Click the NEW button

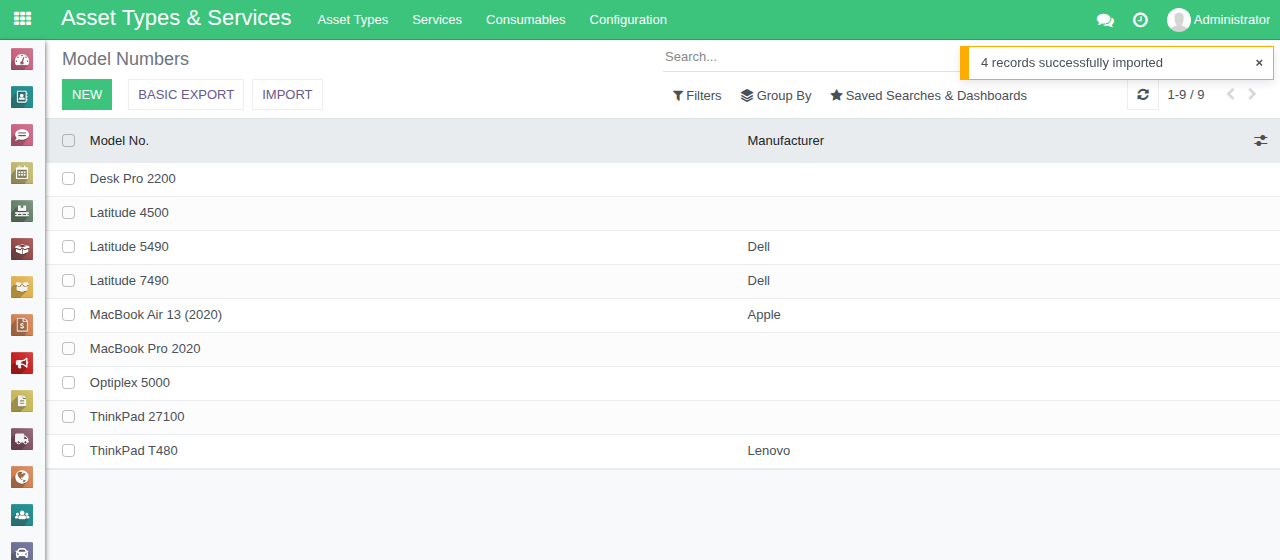[87, 95]
